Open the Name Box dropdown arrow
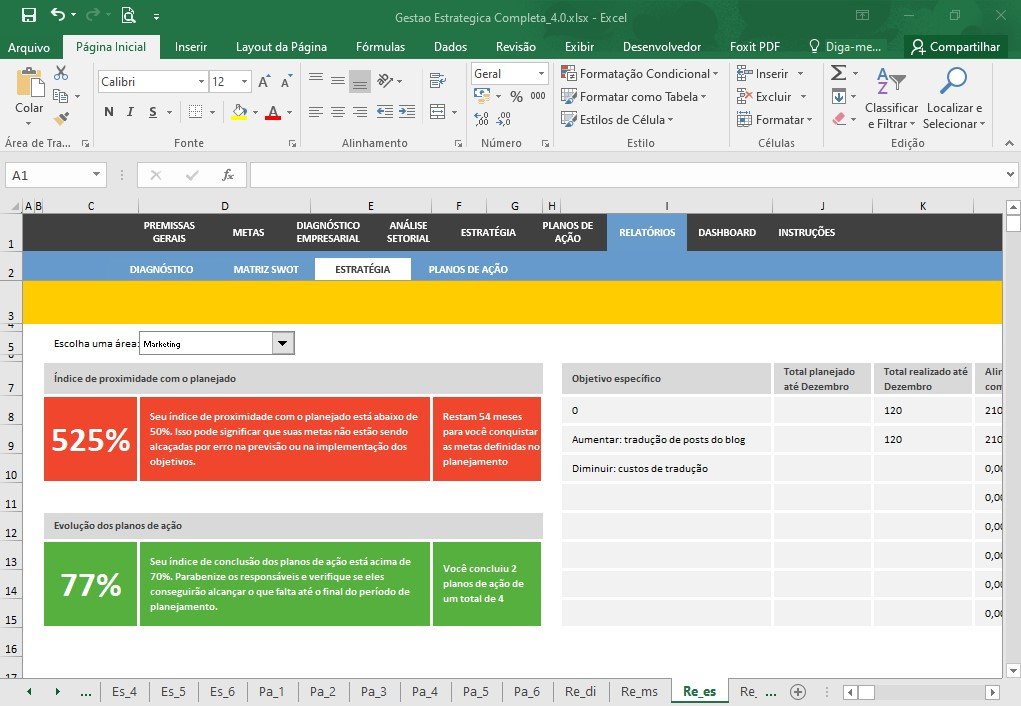 pos(96,175)
